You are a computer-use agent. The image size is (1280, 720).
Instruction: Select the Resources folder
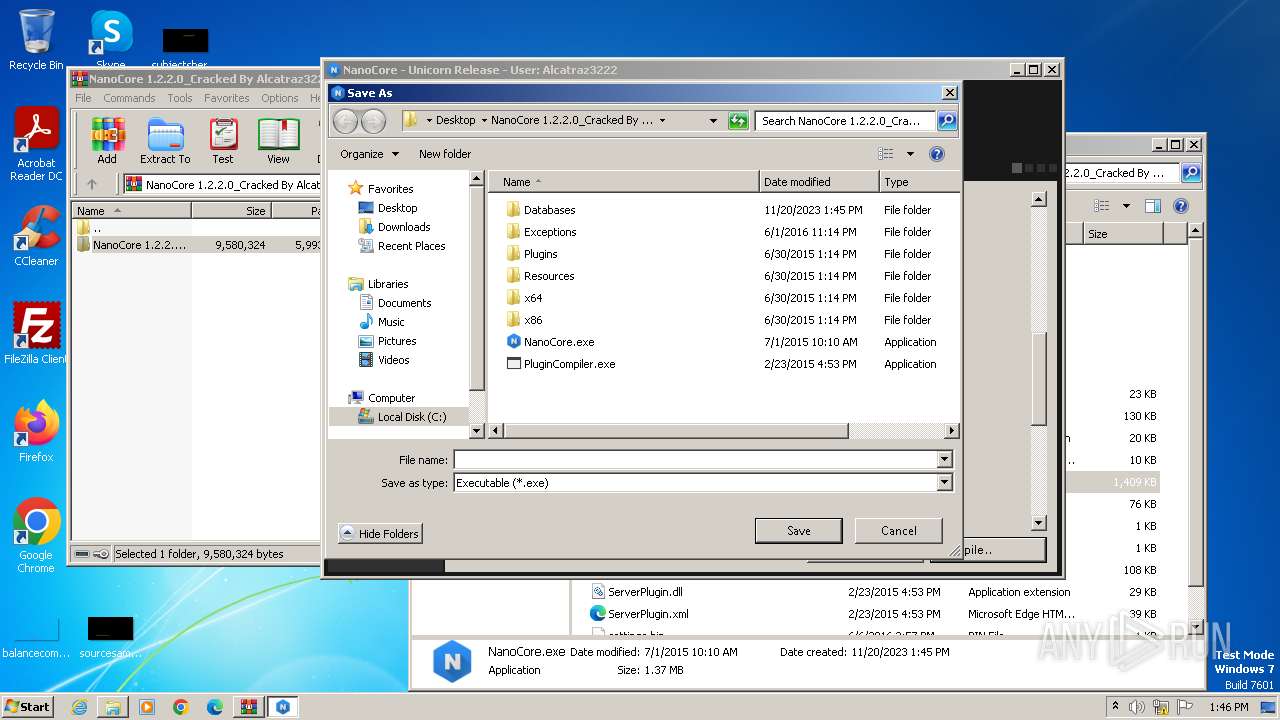coord(549,276)
